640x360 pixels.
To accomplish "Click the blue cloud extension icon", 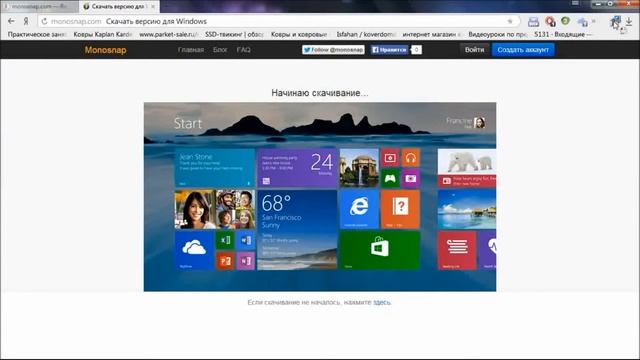I will (583, 22).
